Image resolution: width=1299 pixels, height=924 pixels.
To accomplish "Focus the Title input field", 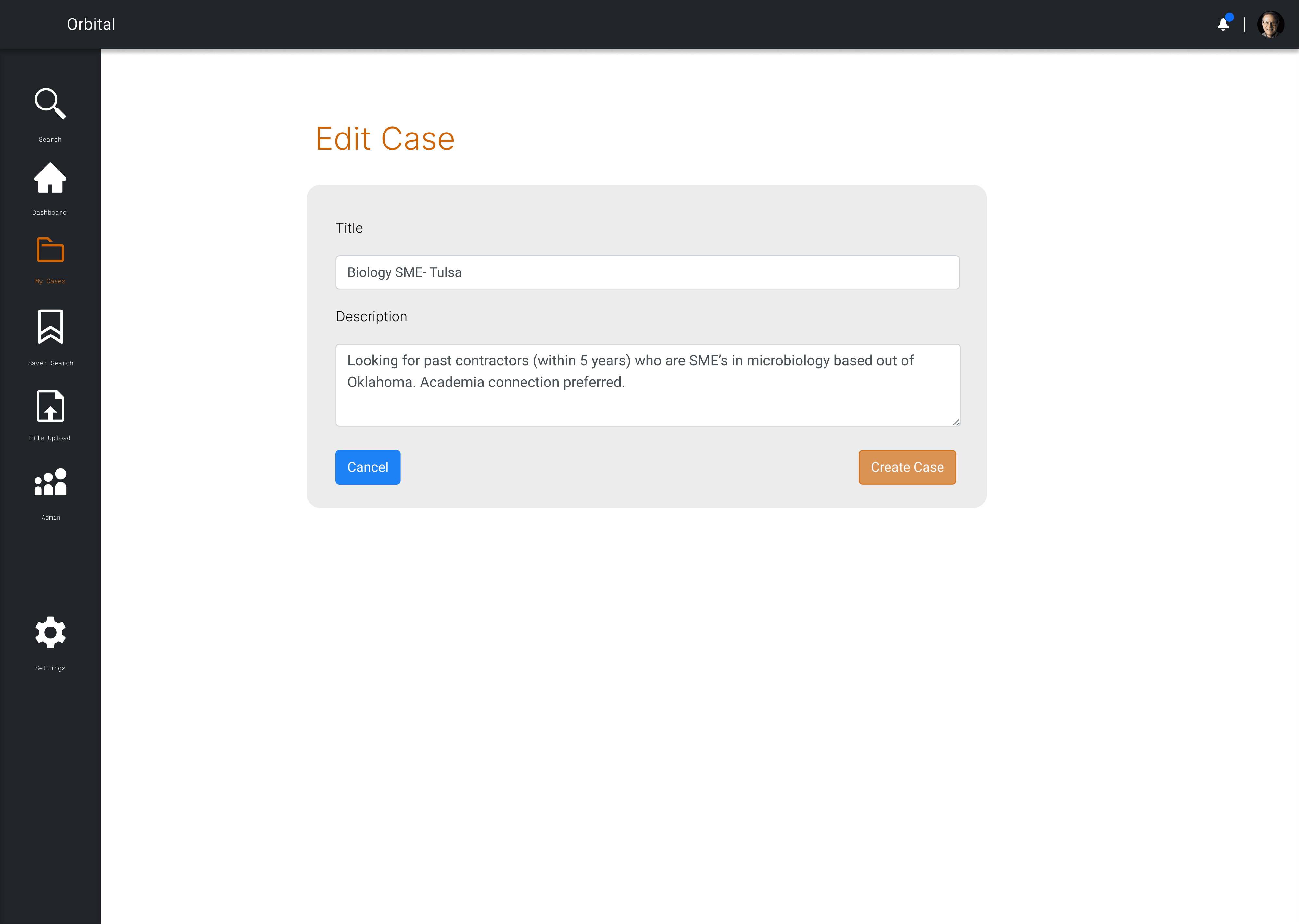I will click(647, 272).
